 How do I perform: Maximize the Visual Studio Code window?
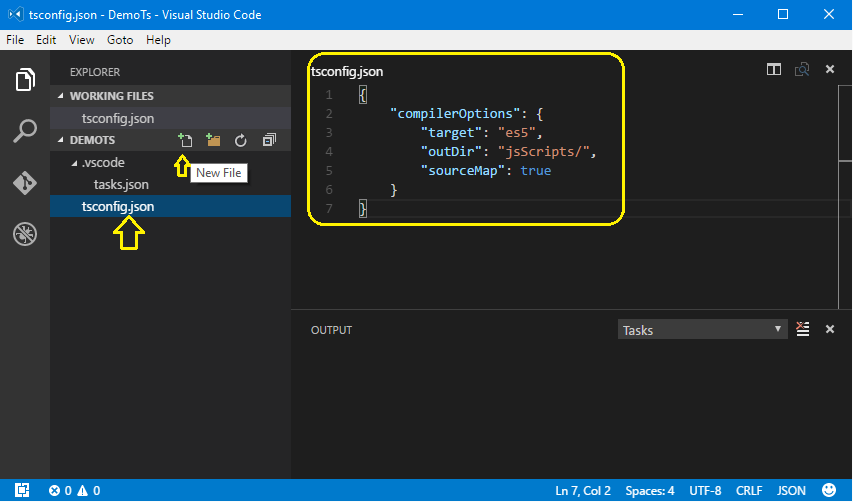783,15
